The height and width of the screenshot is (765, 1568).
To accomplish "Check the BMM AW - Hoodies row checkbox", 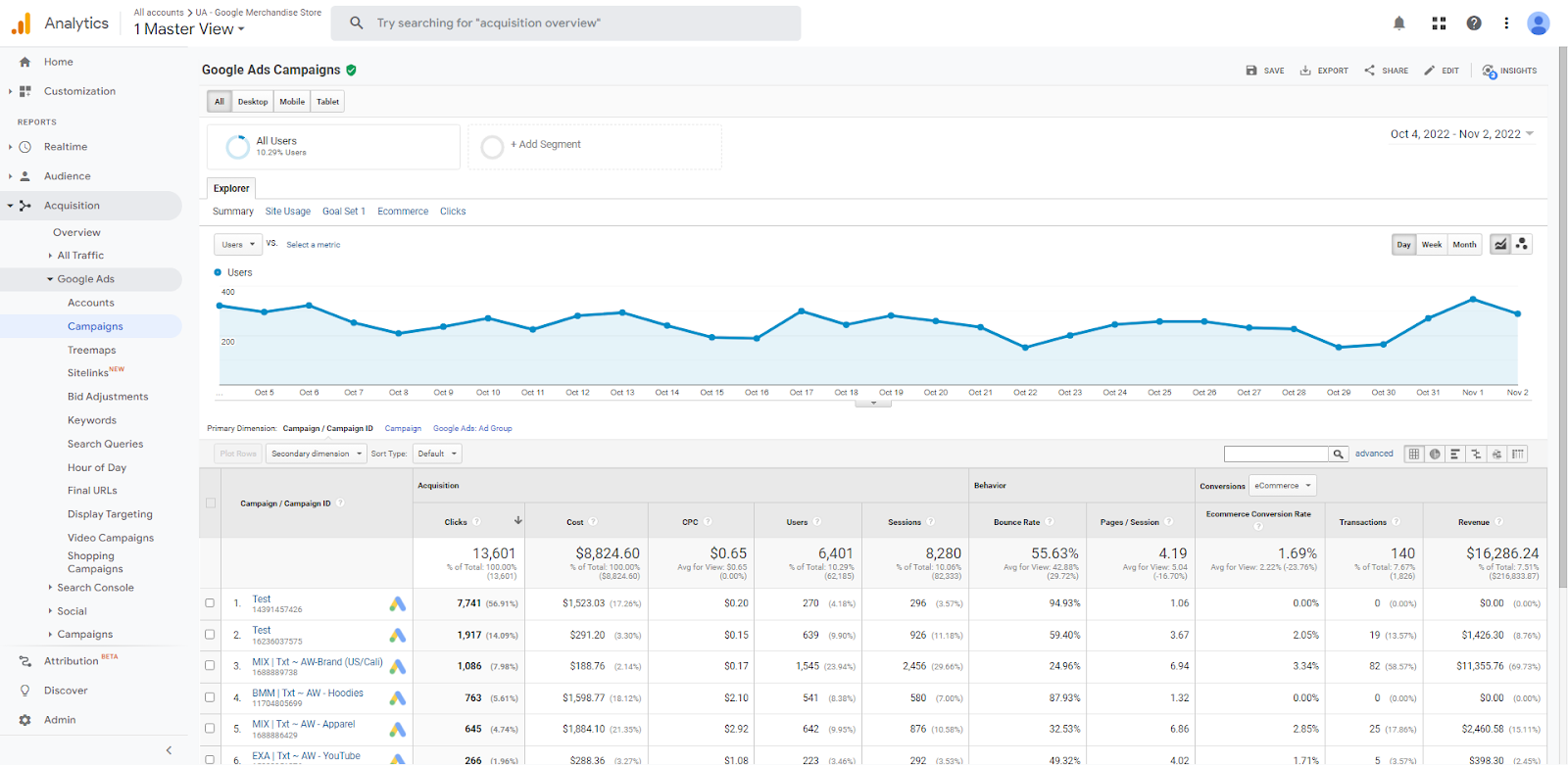I will tap(210, 697).
